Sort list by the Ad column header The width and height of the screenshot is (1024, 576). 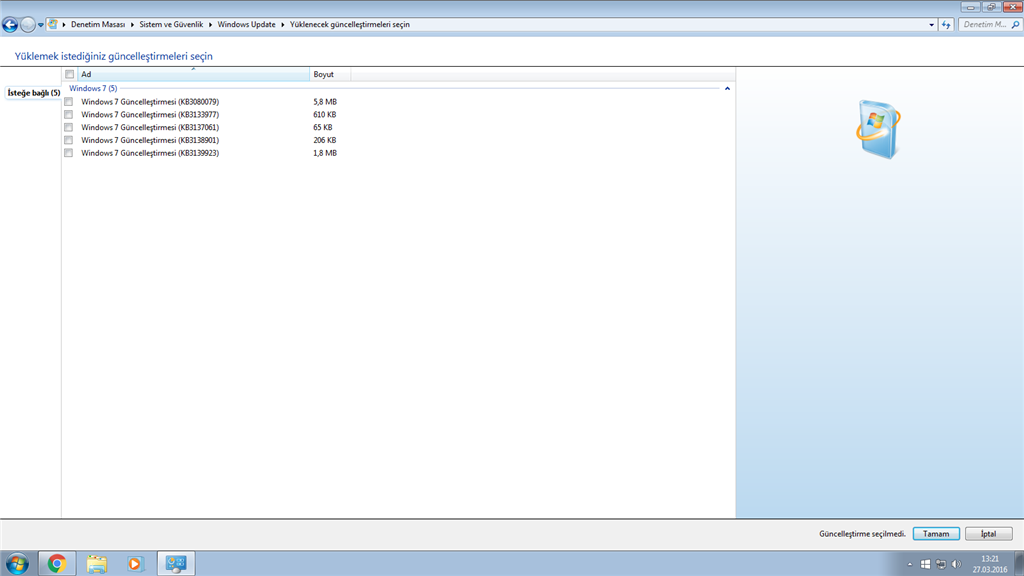193,74
